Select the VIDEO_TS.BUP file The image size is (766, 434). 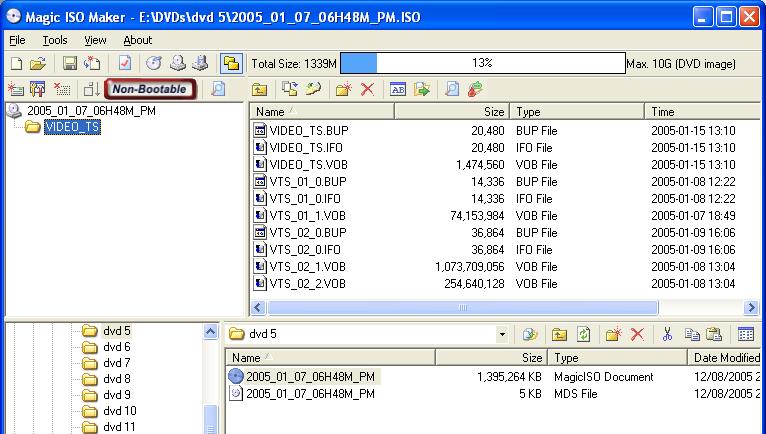point(309,131)
